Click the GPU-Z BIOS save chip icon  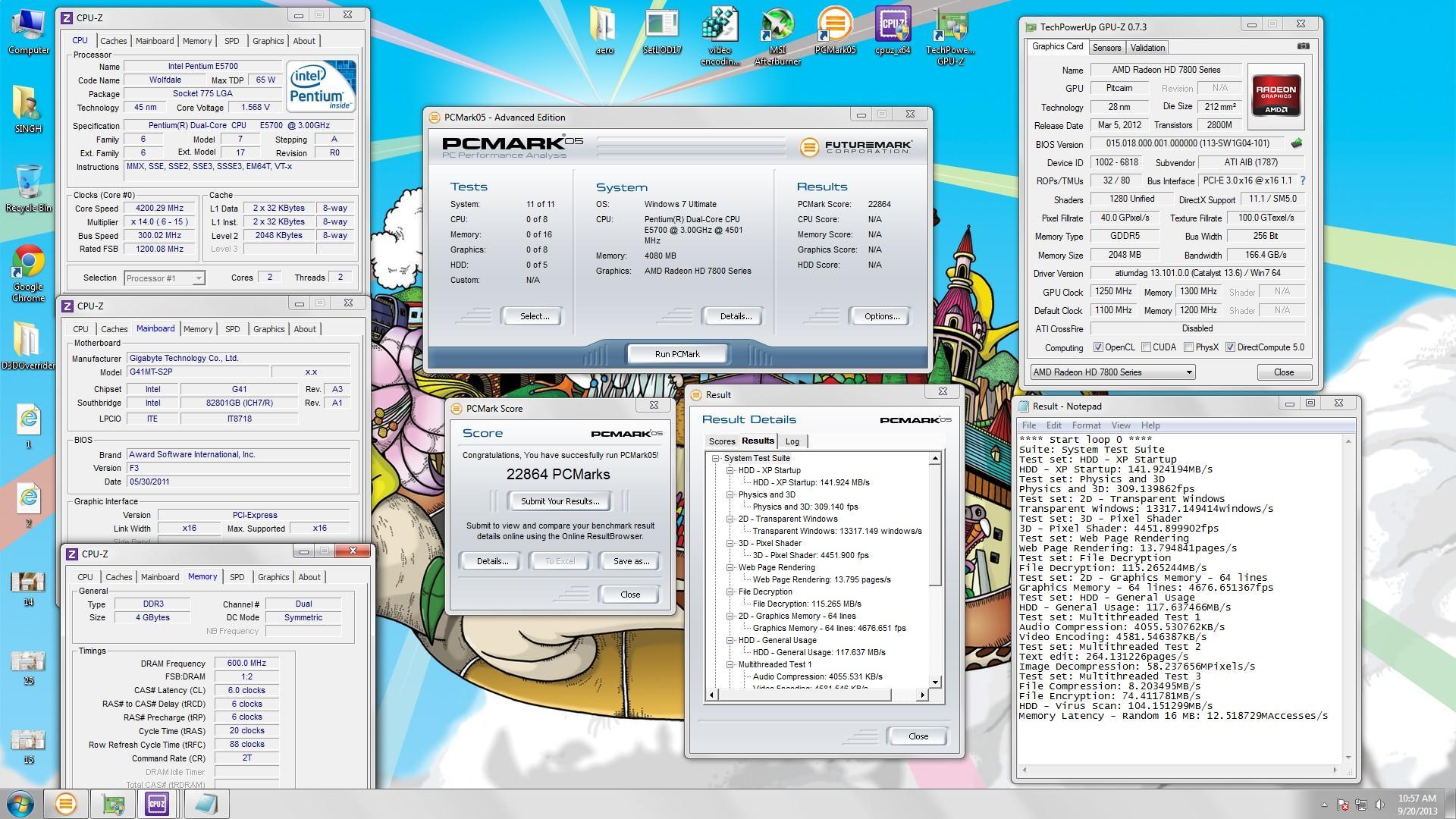pyautogui.click(x=1297, y=143)
